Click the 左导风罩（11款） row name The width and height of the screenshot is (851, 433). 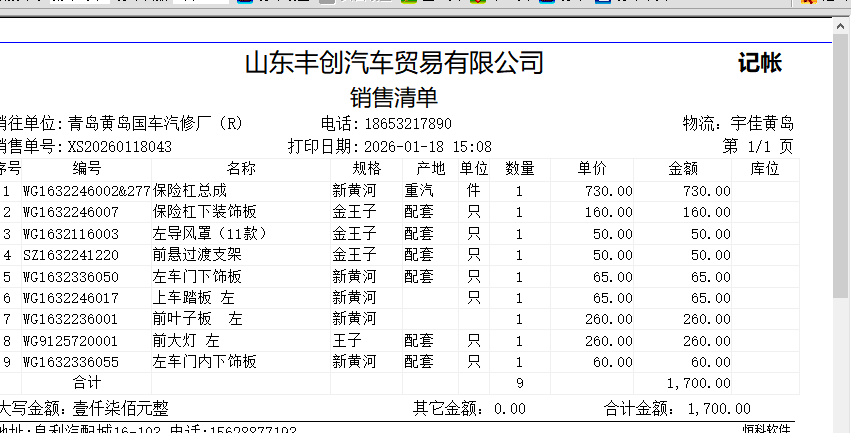(x=205, y=233)
